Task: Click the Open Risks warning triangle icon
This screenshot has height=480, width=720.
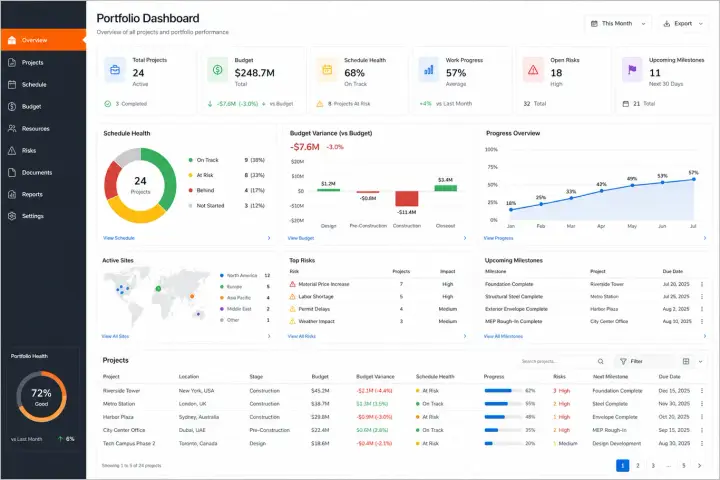Action: pyautogui.click(x=533, y=70)
